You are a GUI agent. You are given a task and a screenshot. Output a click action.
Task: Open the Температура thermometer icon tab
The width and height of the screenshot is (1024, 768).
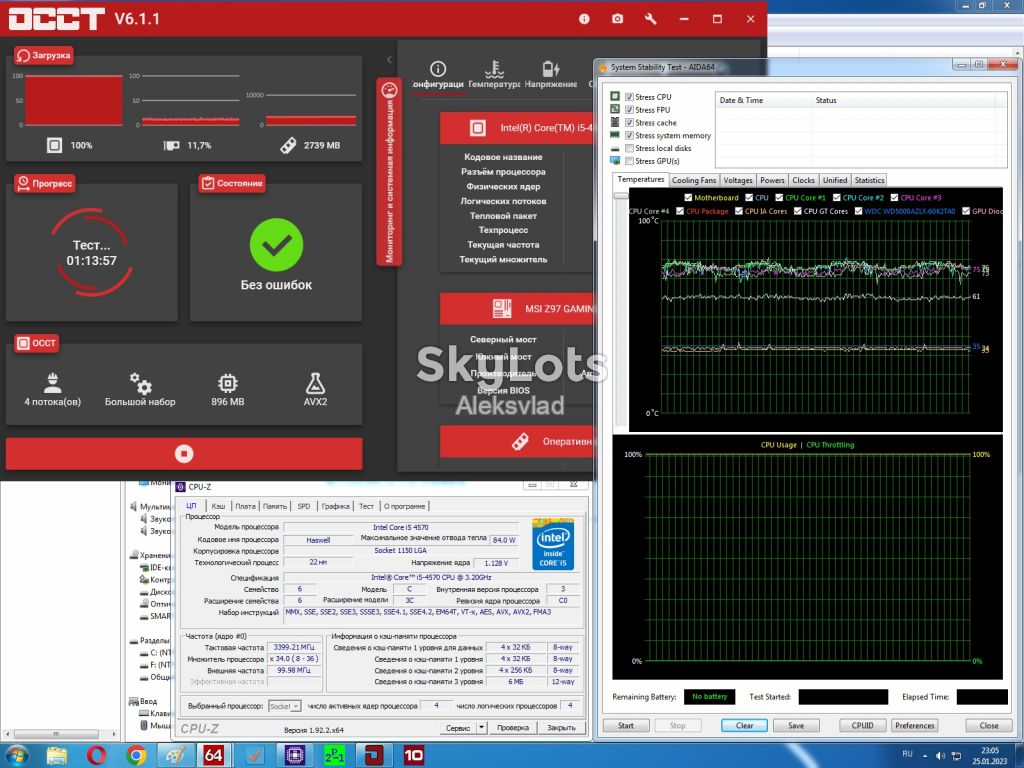[x=494, y=69]
